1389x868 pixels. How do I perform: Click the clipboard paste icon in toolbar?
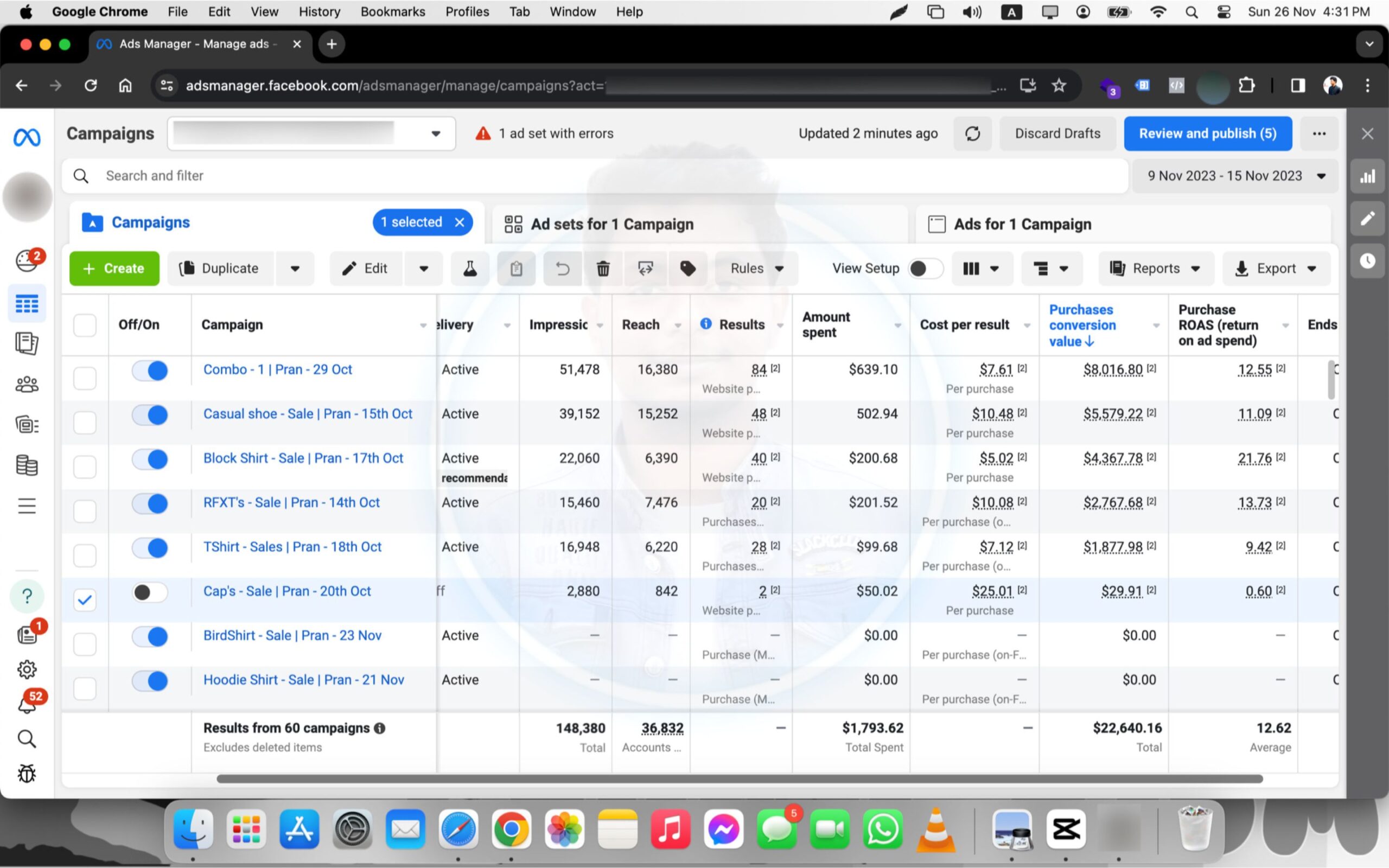[x=516, y=269]
